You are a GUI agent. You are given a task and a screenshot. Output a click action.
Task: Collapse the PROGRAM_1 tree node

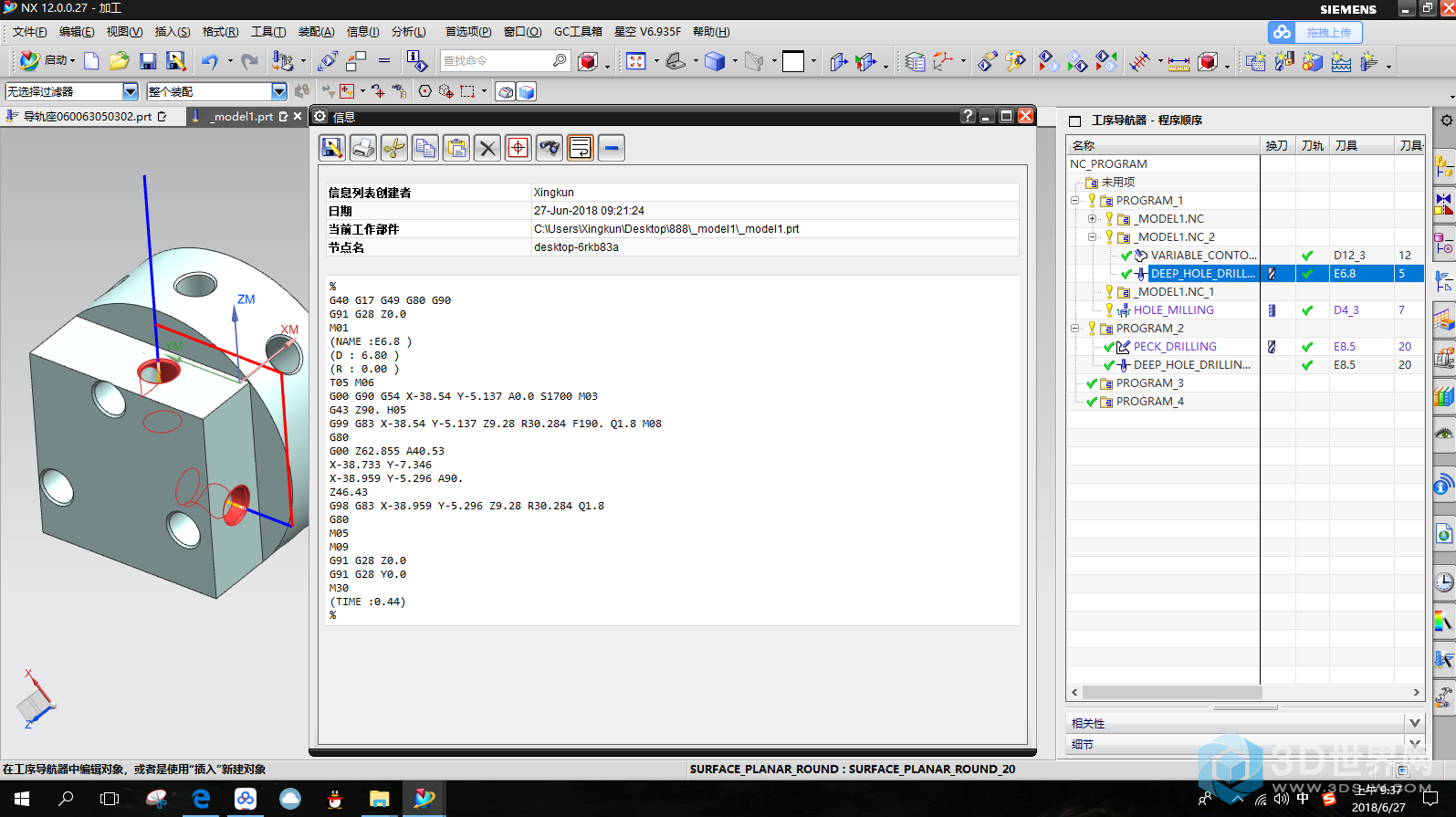(1074, 200)
